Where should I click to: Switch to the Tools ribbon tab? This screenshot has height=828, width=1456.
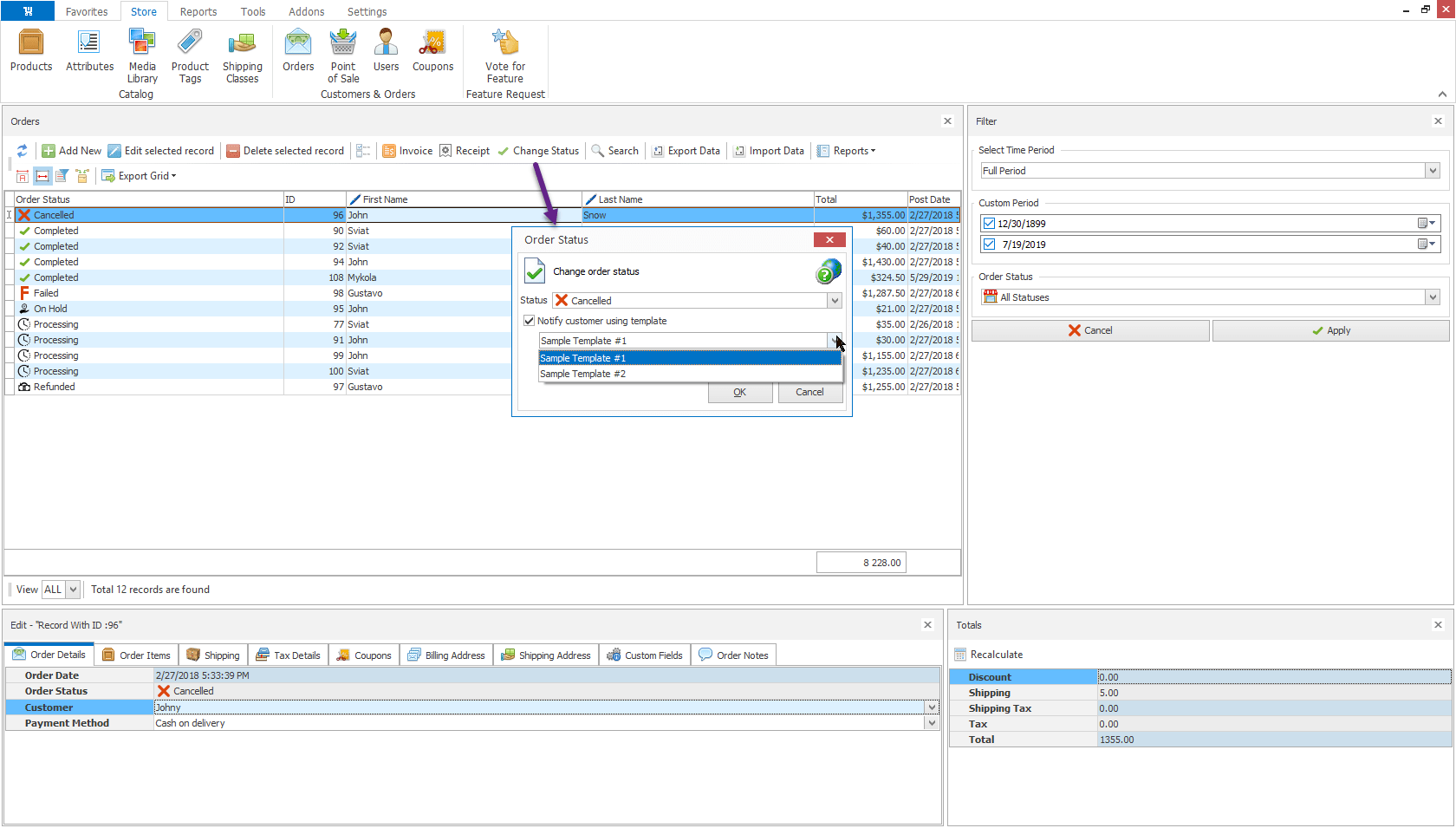click(x=253, y=11)
